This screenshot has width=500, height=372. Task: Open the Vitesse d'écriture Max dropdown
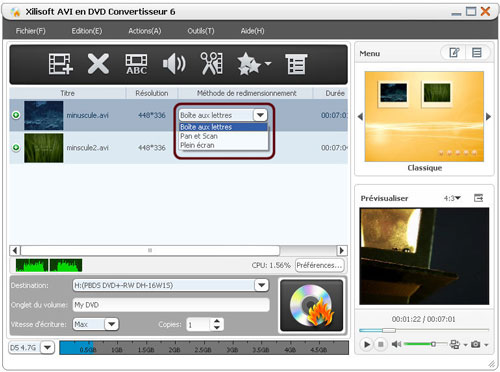point(112,324)
